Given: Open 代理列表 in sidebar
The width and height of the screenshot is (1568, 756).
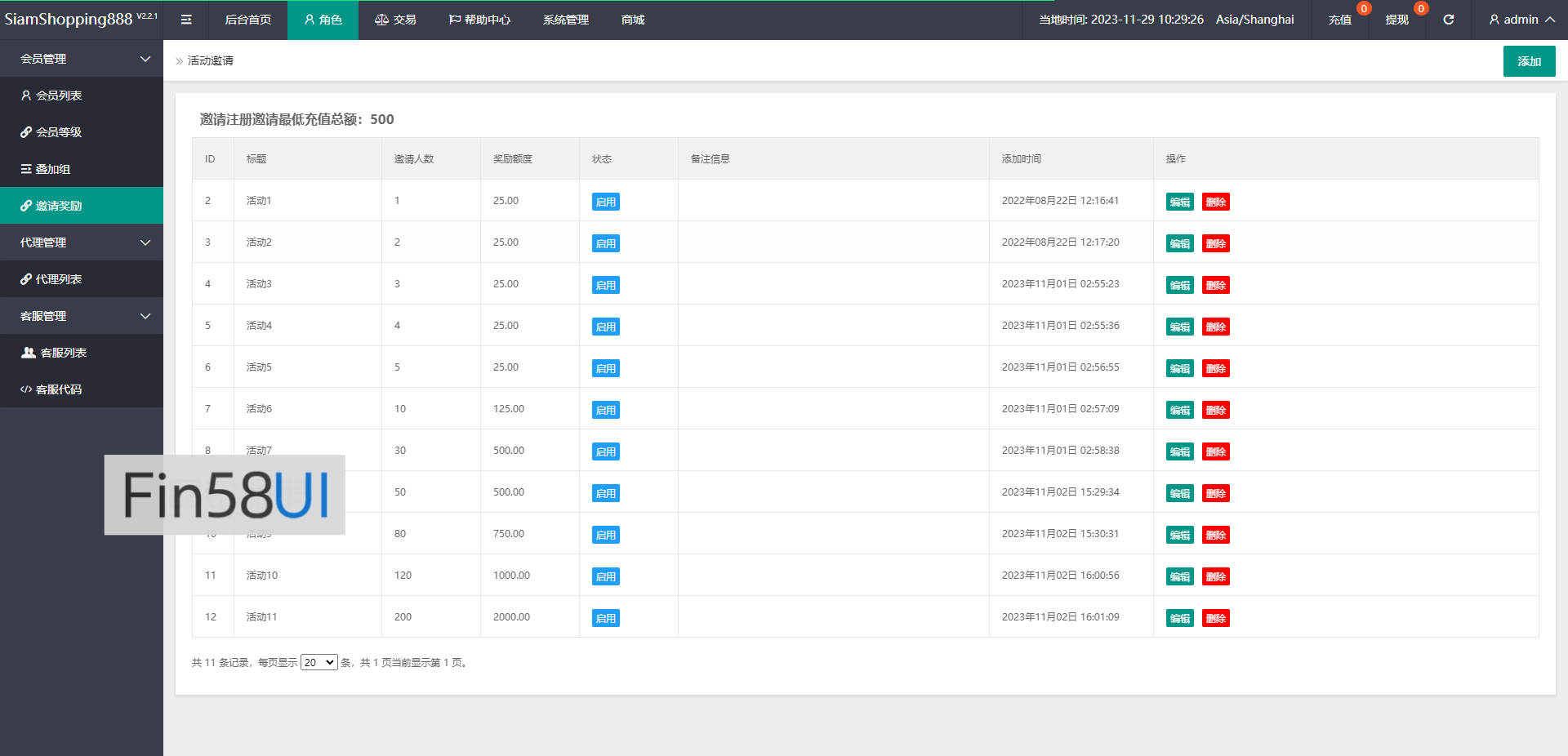Looking at the screenshot, I should point(82,279).
